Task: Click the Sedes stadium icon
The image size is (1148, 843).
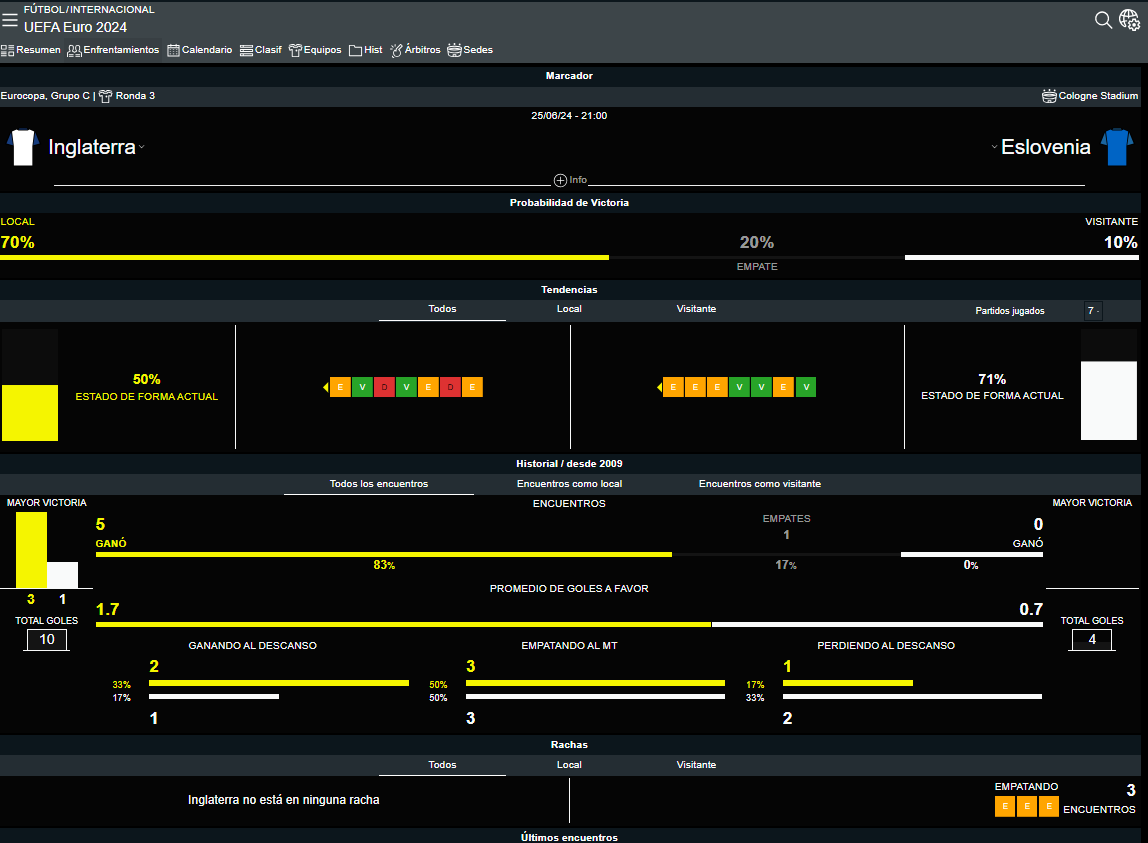Action: (454, 50)
